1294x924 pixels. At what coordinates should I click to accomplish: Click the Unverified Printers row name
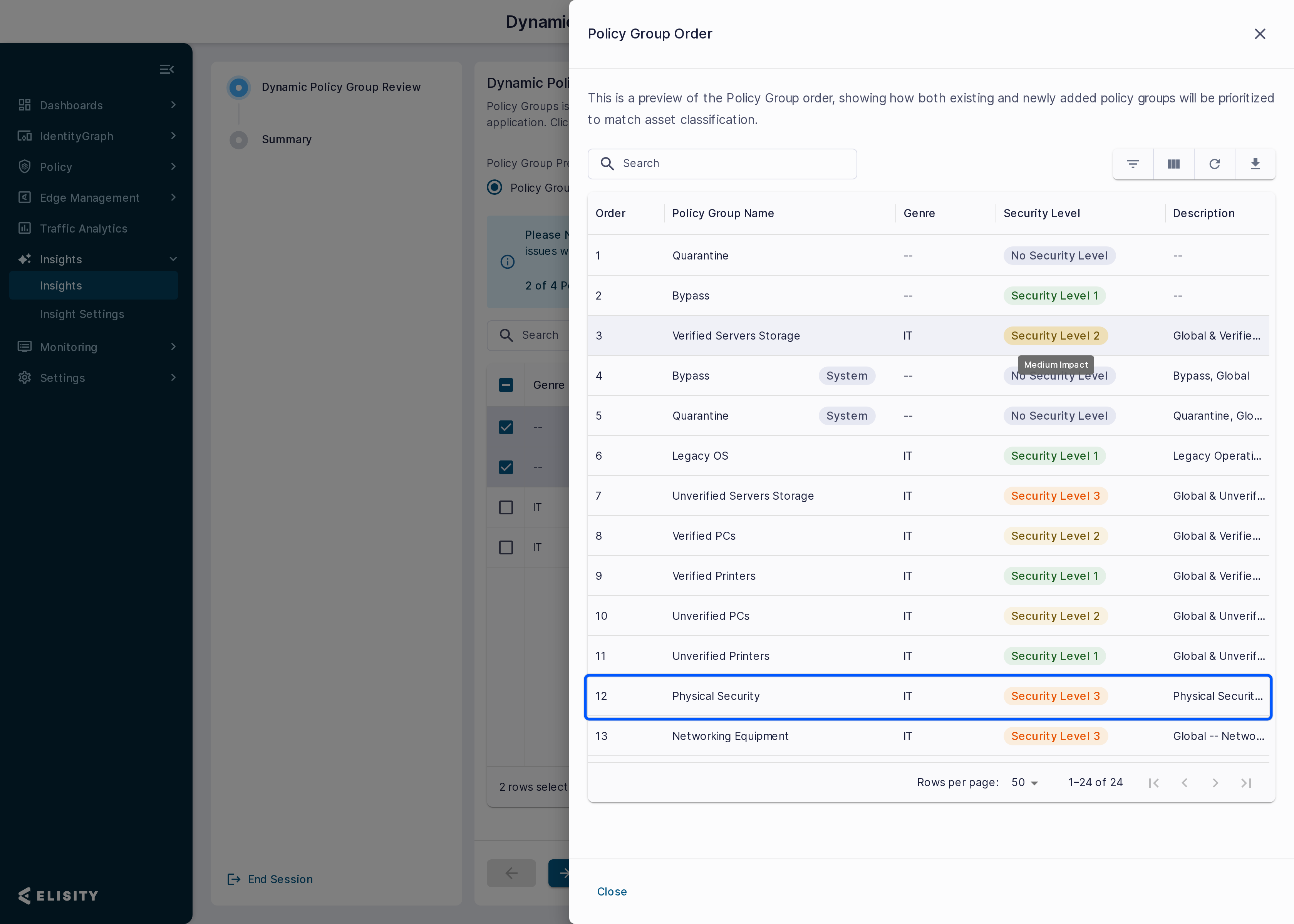click(x=721, y=656)
